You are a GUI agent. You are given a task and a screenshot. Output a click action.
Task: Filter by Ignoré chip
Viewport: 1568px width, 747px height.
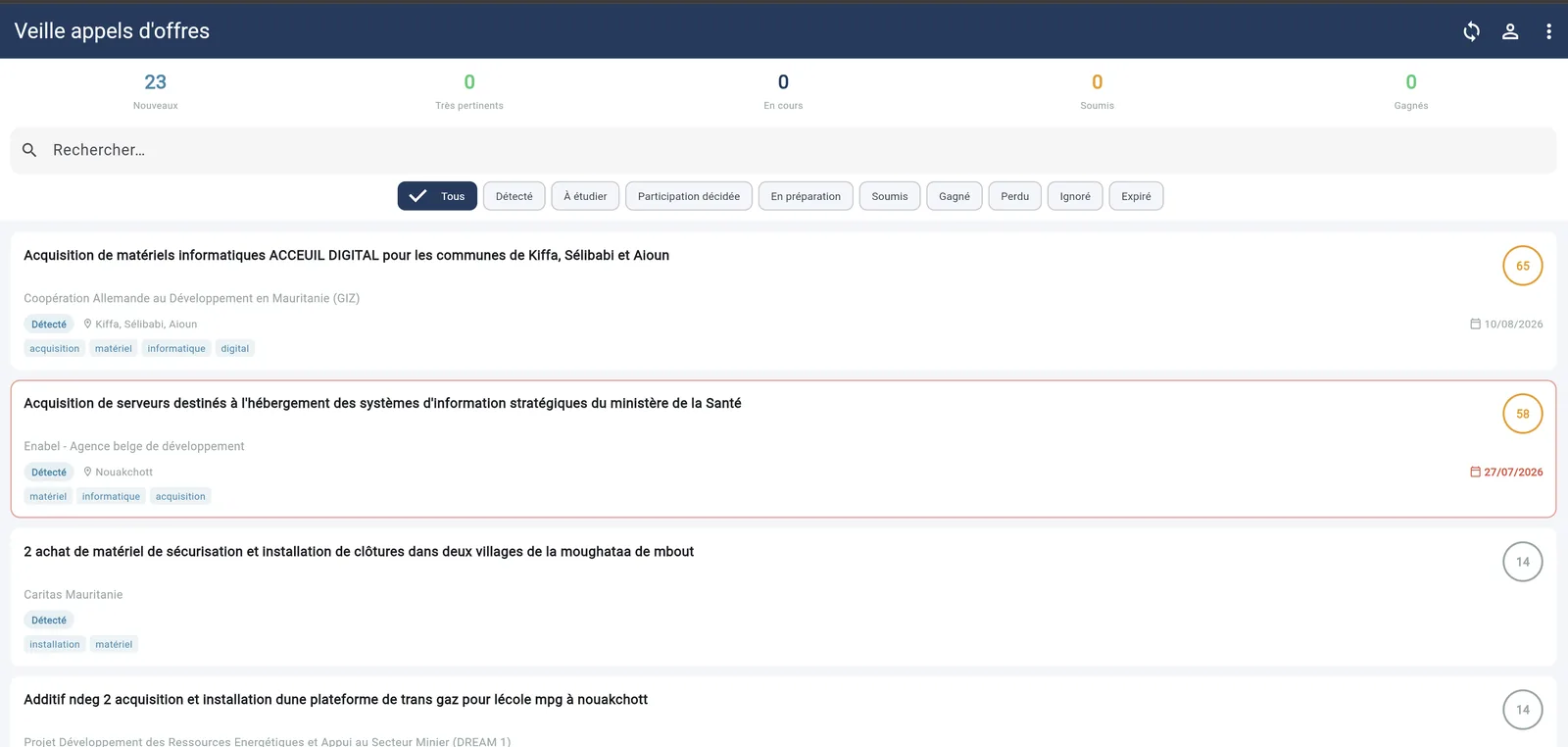coord(1075,196)
